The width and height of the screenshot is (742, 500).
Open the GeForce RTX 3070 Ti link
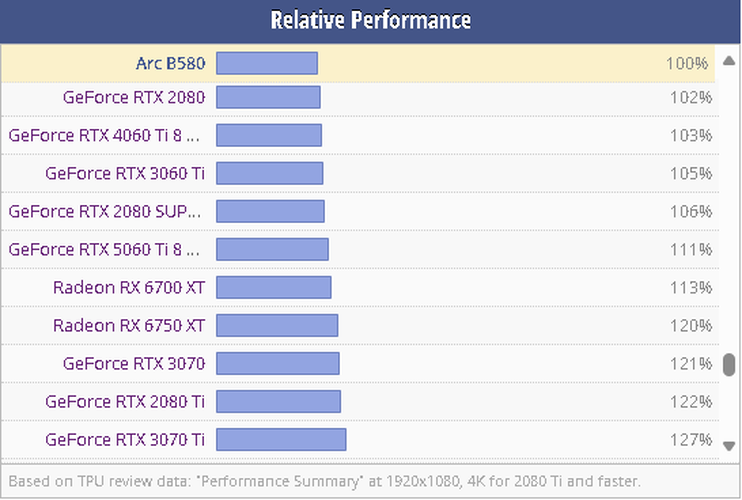pos(125,439)
